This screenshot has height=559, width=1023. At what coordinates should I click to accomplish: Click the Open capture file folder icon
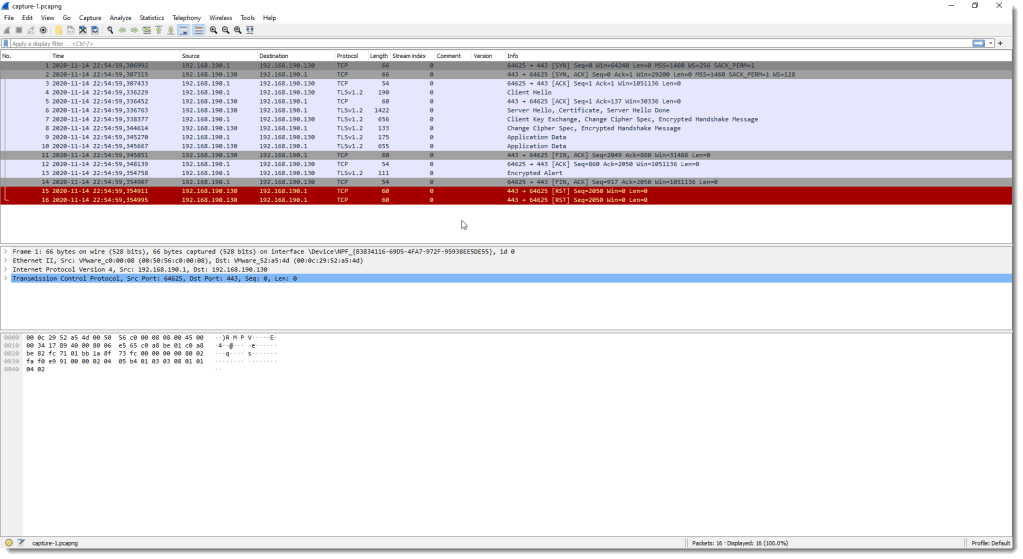(58, 30)
